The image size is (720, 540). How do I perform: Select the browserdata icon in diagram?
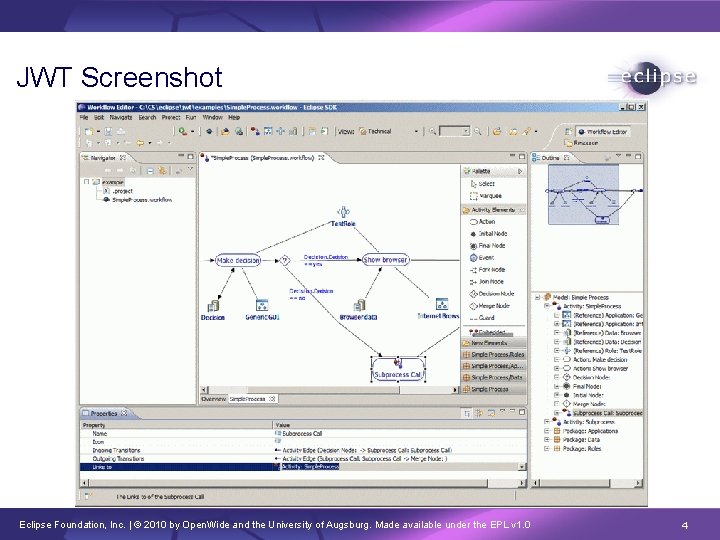click(x=360, y=305)
